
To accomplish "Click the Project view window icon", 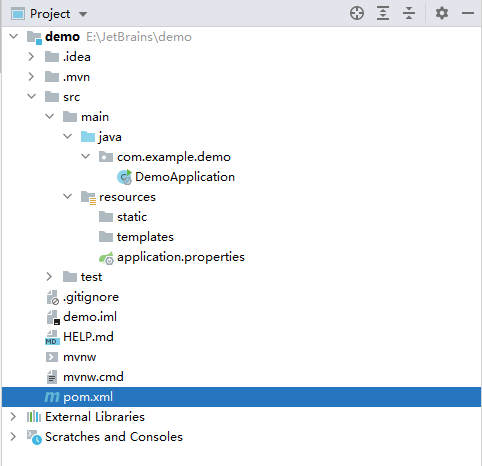I will coord(18,14).
